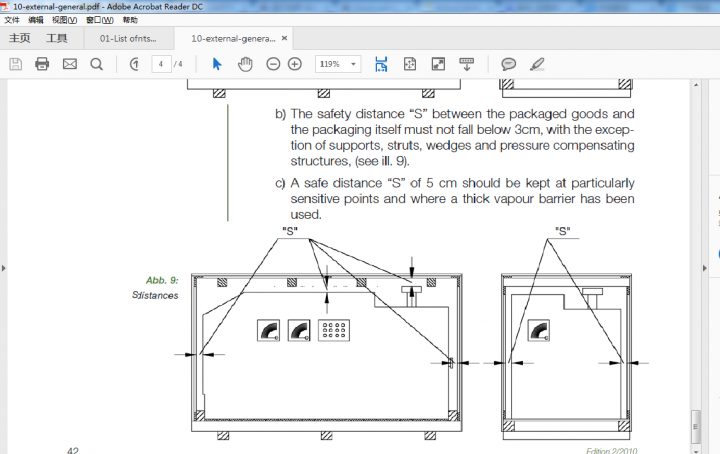Switch to the 01-List ofnts tab
720x454 pixels.
tap(128, 38)
